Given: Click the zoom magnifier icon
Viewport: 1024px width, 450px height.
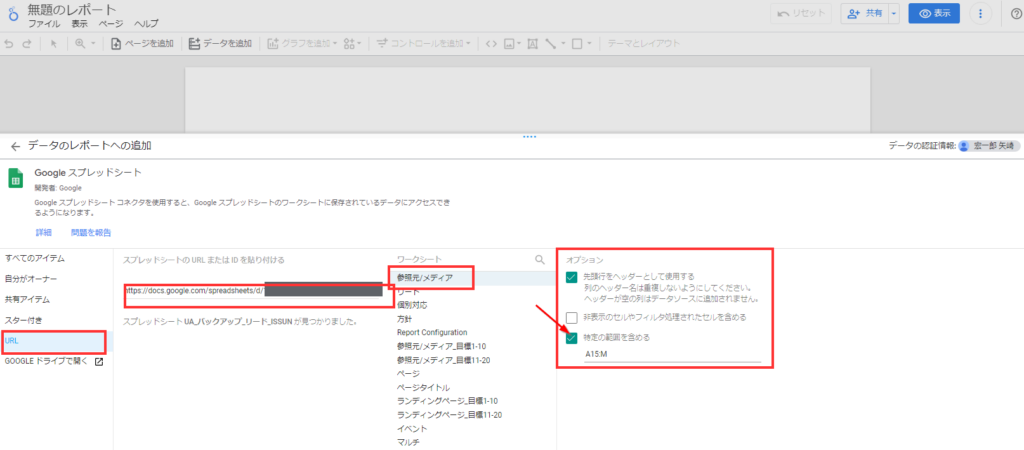Looking at the screenshot, I should click(x=80, y=44).
